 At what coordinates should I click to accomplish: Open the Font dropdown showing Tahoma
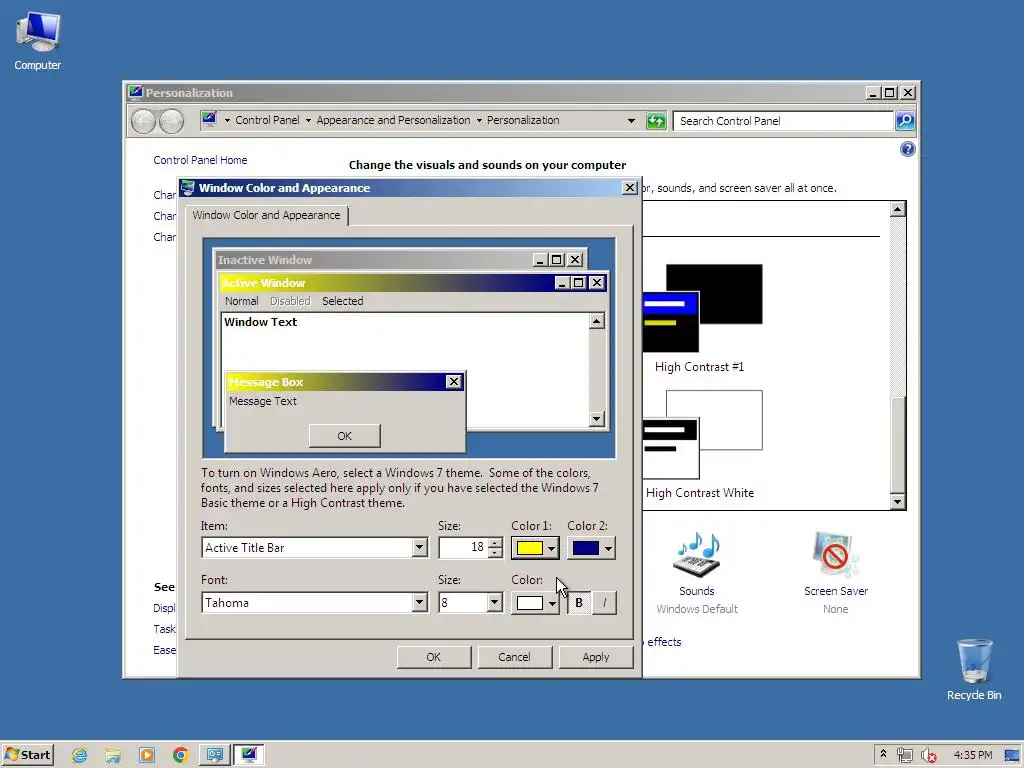[419, 602]
